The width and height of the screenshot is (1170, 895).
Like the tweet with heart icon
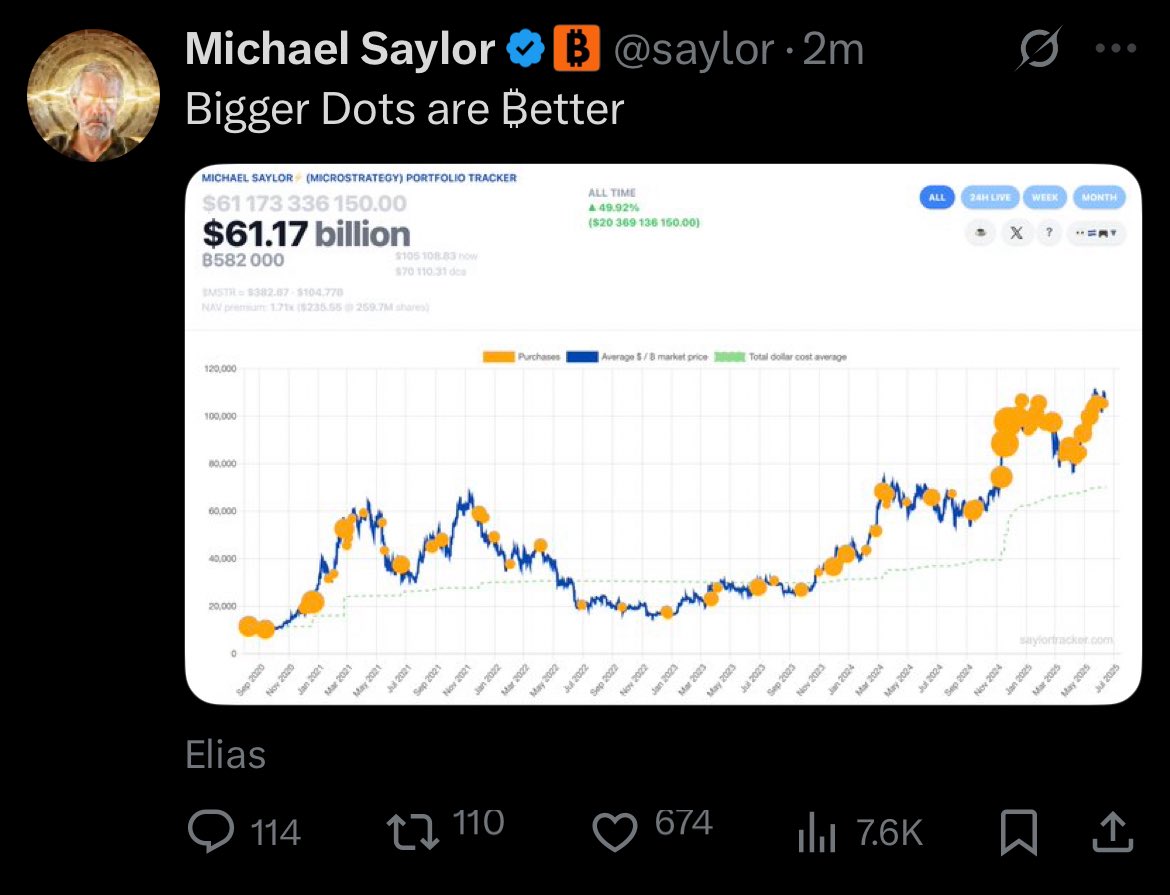614,832
